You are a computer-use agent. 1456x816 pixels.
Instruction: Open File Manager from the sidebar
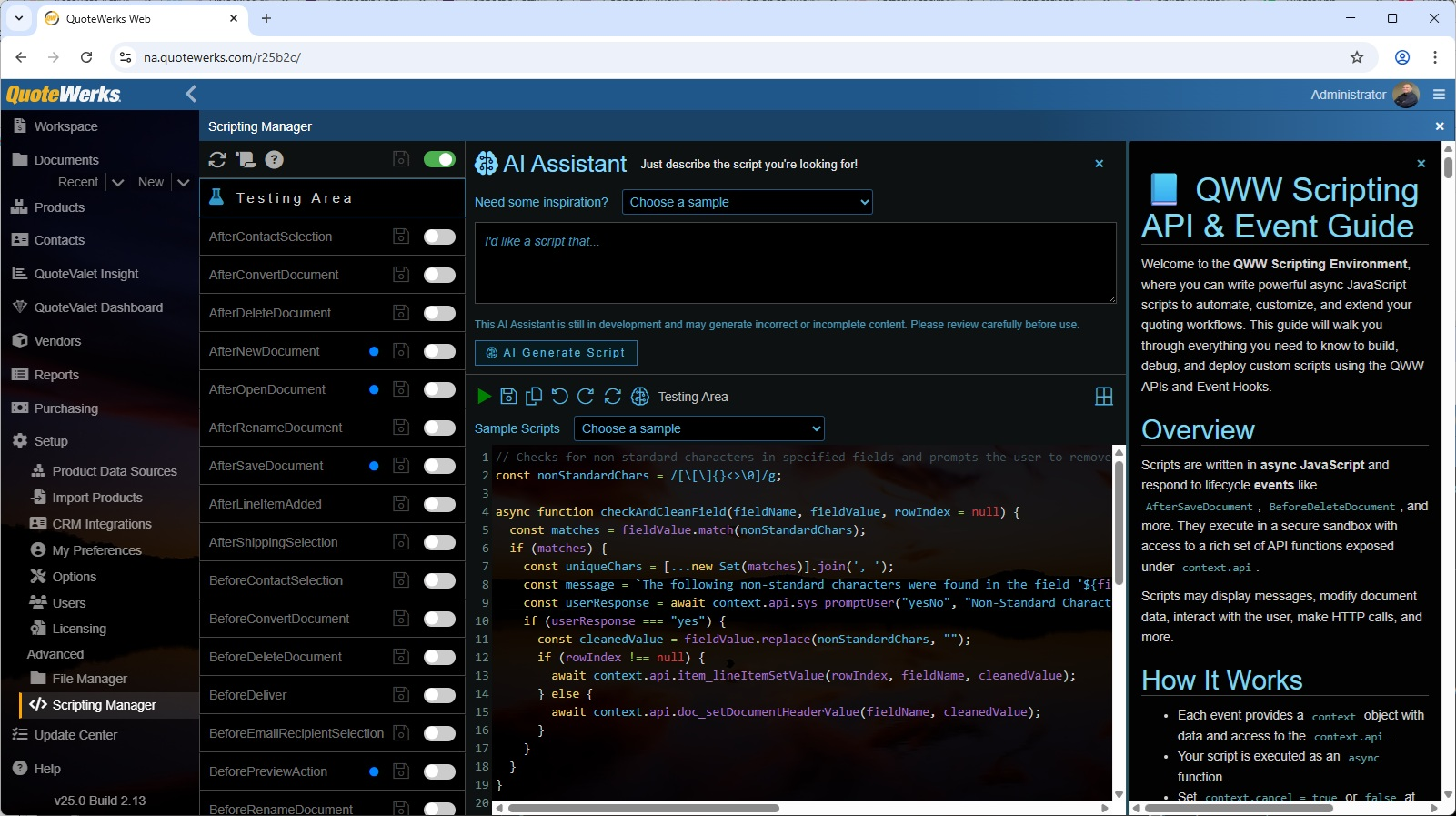pyautogui.click(x=89, y=679)
